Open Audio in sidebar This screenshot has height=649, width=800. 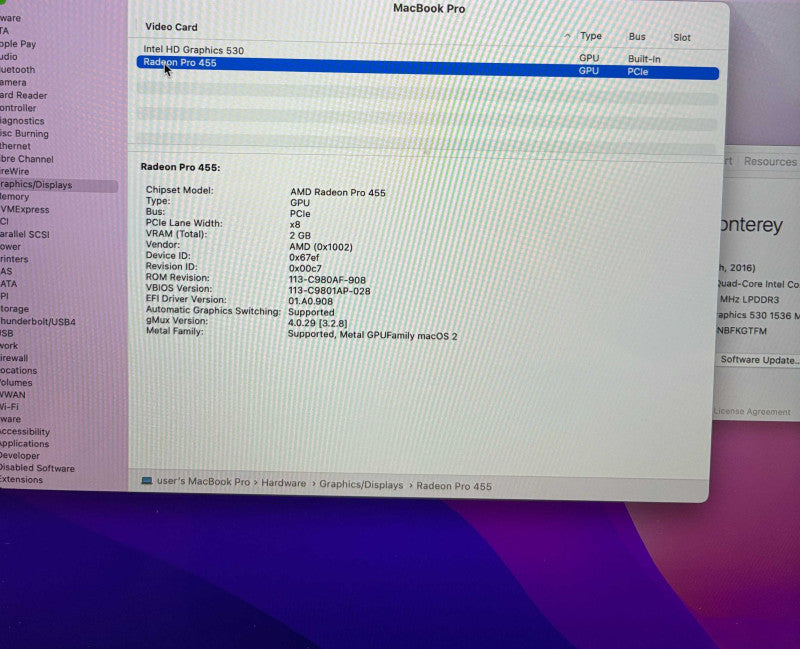click(x=9, y=57)
